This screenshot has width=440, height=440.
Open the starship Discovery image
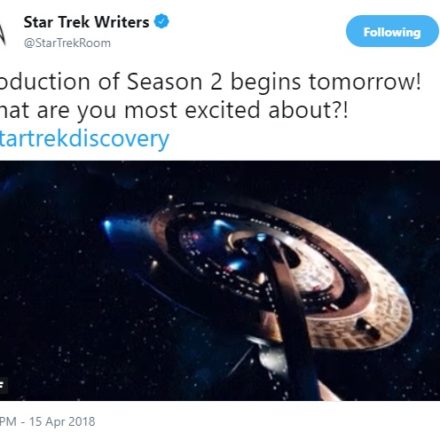pos(220,281)
